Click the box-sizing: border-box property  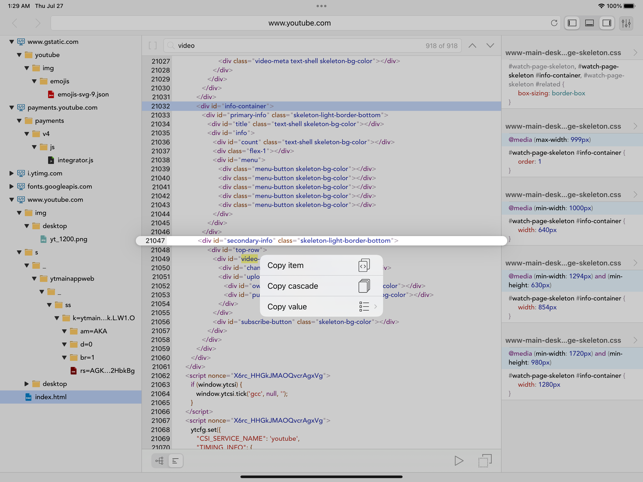(551, 93)
